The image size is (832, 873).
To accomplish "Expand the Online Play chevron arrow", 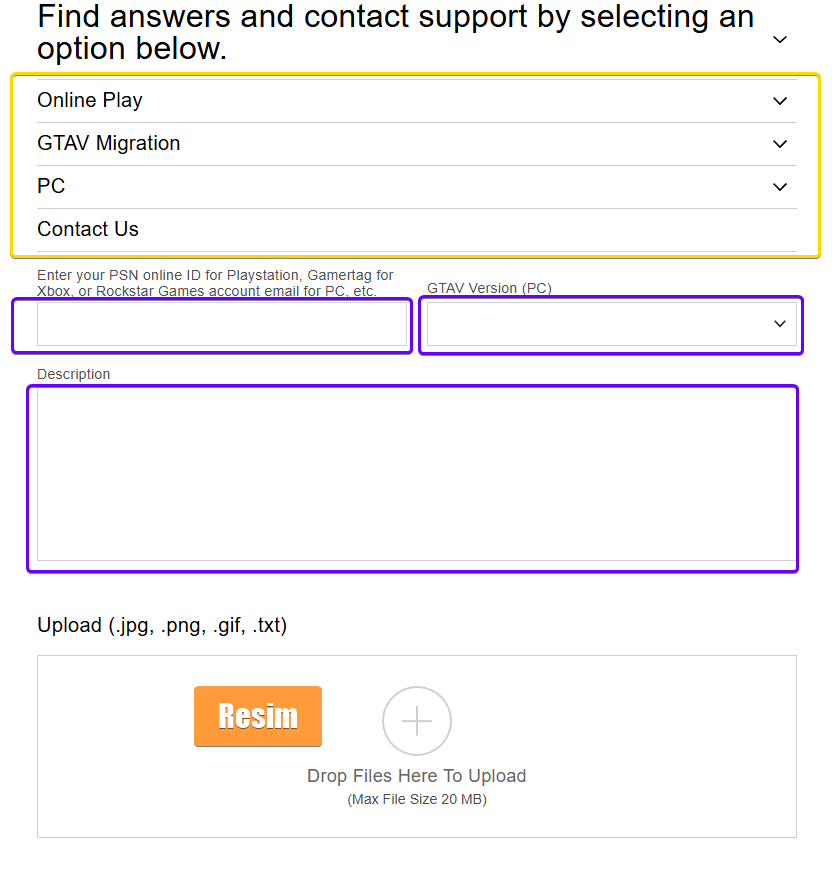I will point(780,101).
